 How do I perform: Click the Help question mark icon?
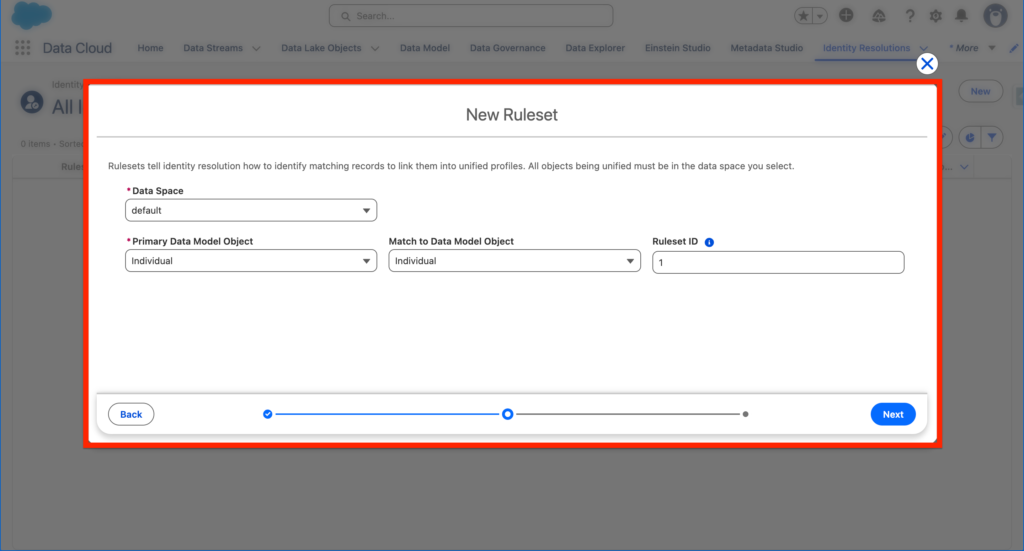click(910, 16)
